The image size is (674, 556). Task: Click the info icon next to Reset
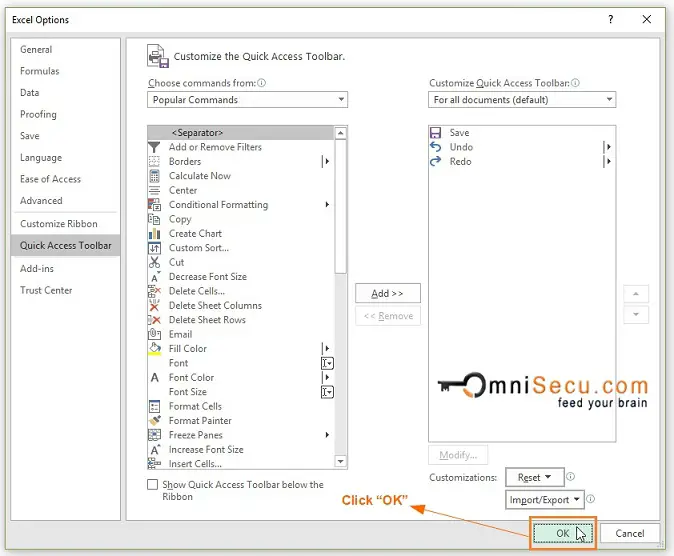click(570, 476)
